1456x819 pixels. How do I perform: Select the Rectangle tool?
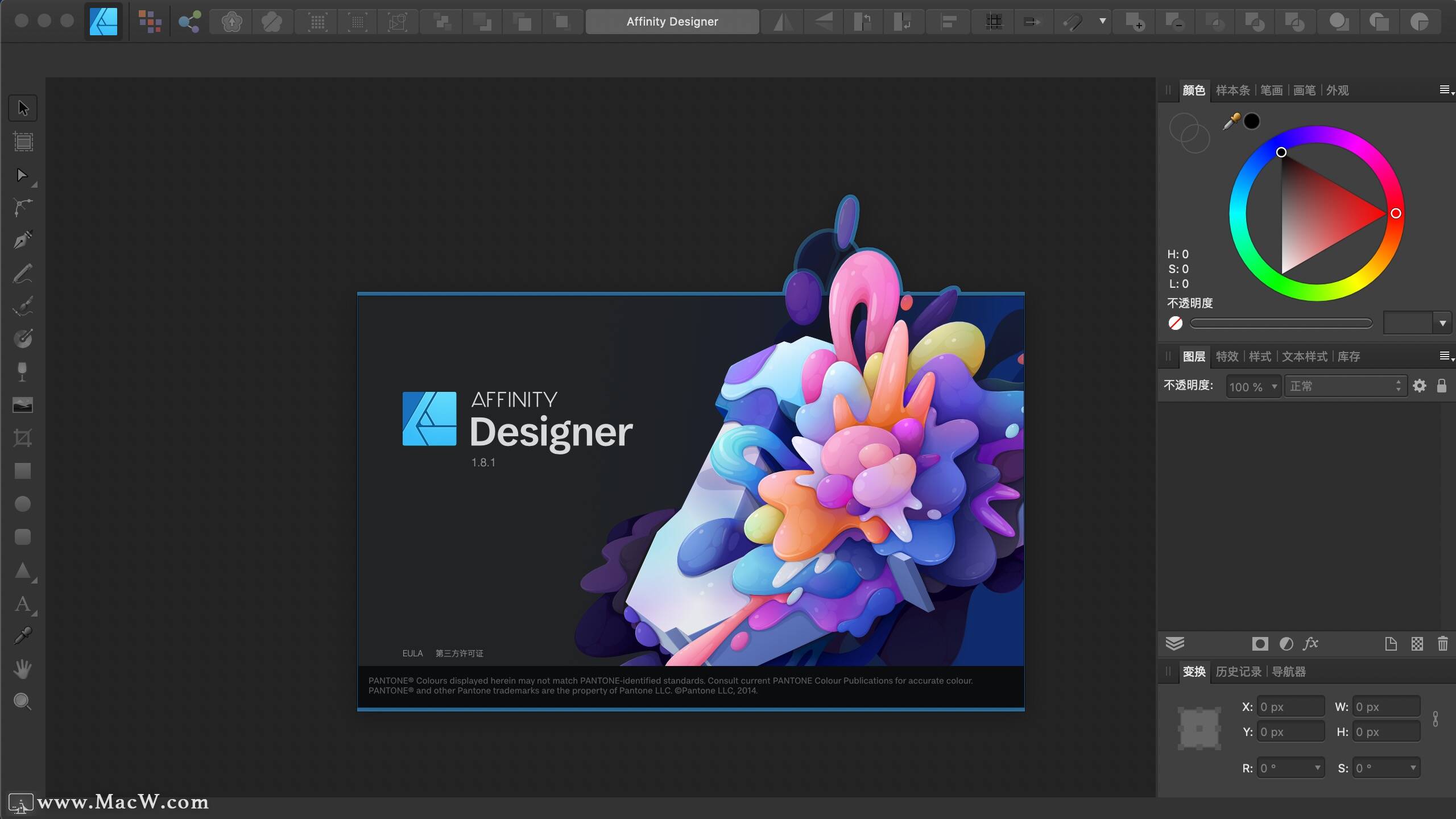click(x=23, y=471)
